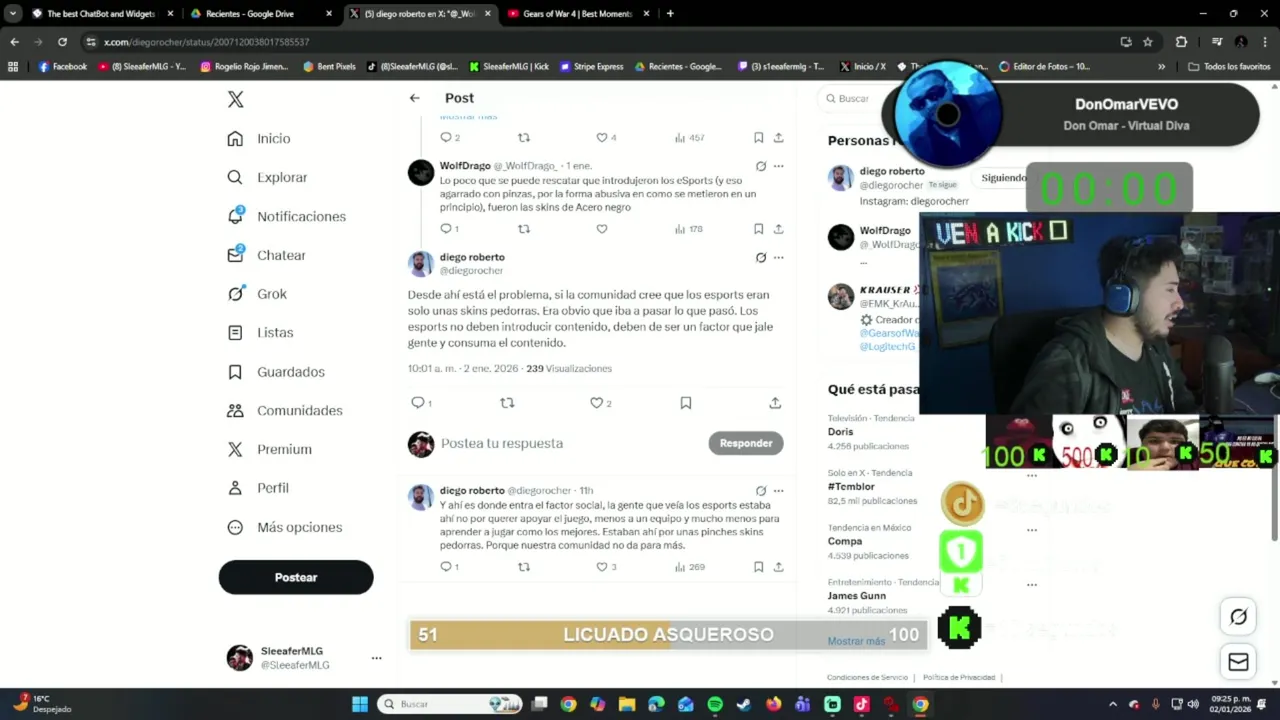Open Spotify from the taskbar
Image resolution: width=1280 pixels, height=720 pixels.
[x=715, y=704]
